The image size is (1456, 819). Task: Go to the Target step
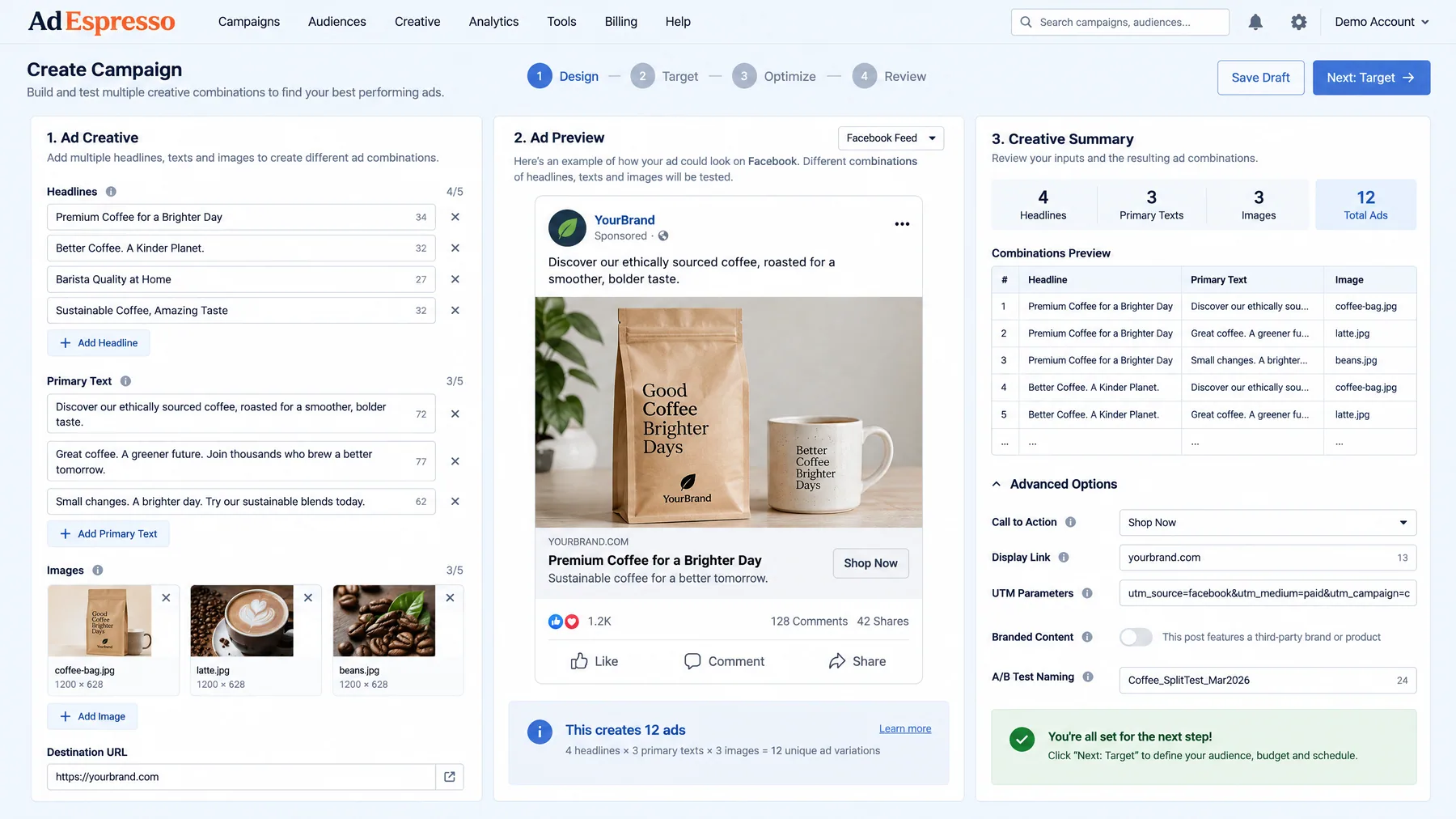click(x=664, y=76)
